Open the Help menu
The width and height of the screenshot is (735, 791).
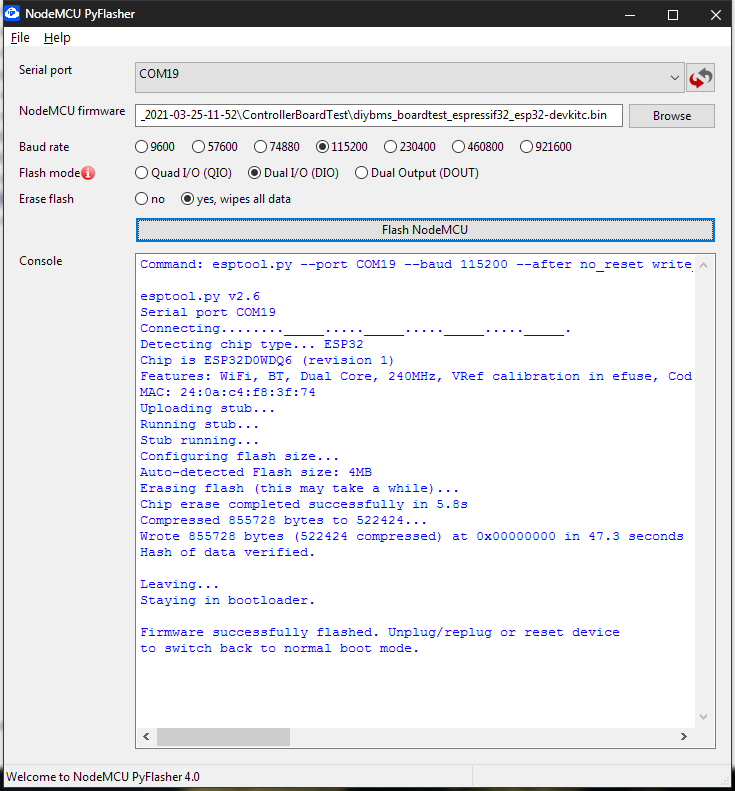57,38
